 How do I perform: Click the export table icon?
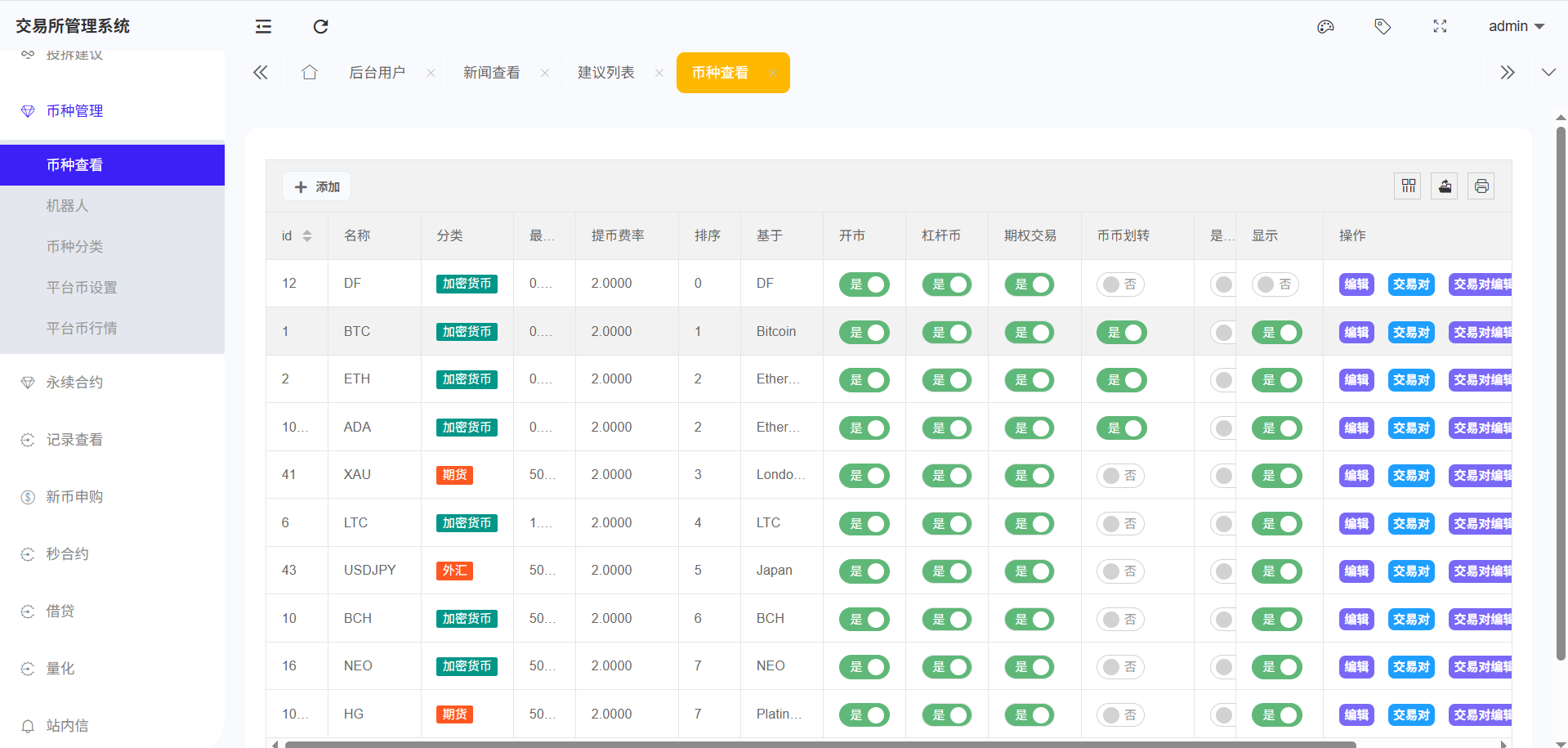coord(1445,186)
